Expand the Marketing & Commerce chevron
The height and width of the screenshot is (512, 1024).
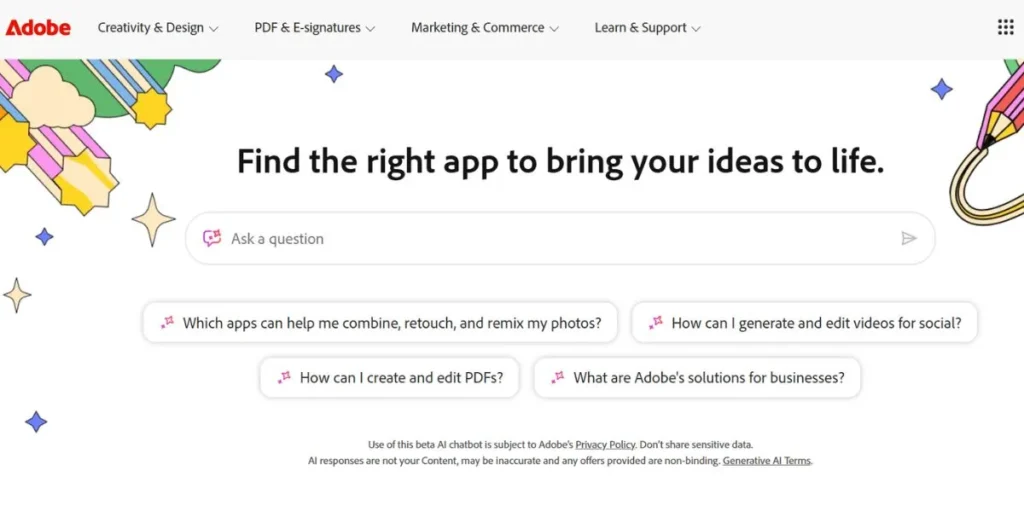point(554,29)
